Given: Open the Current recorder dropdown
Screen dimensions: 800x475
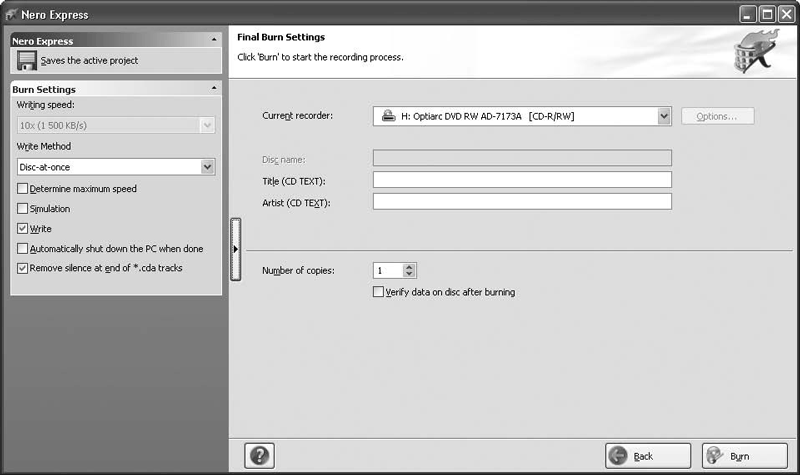Looking at the screenshot, I should click(664, 117).
